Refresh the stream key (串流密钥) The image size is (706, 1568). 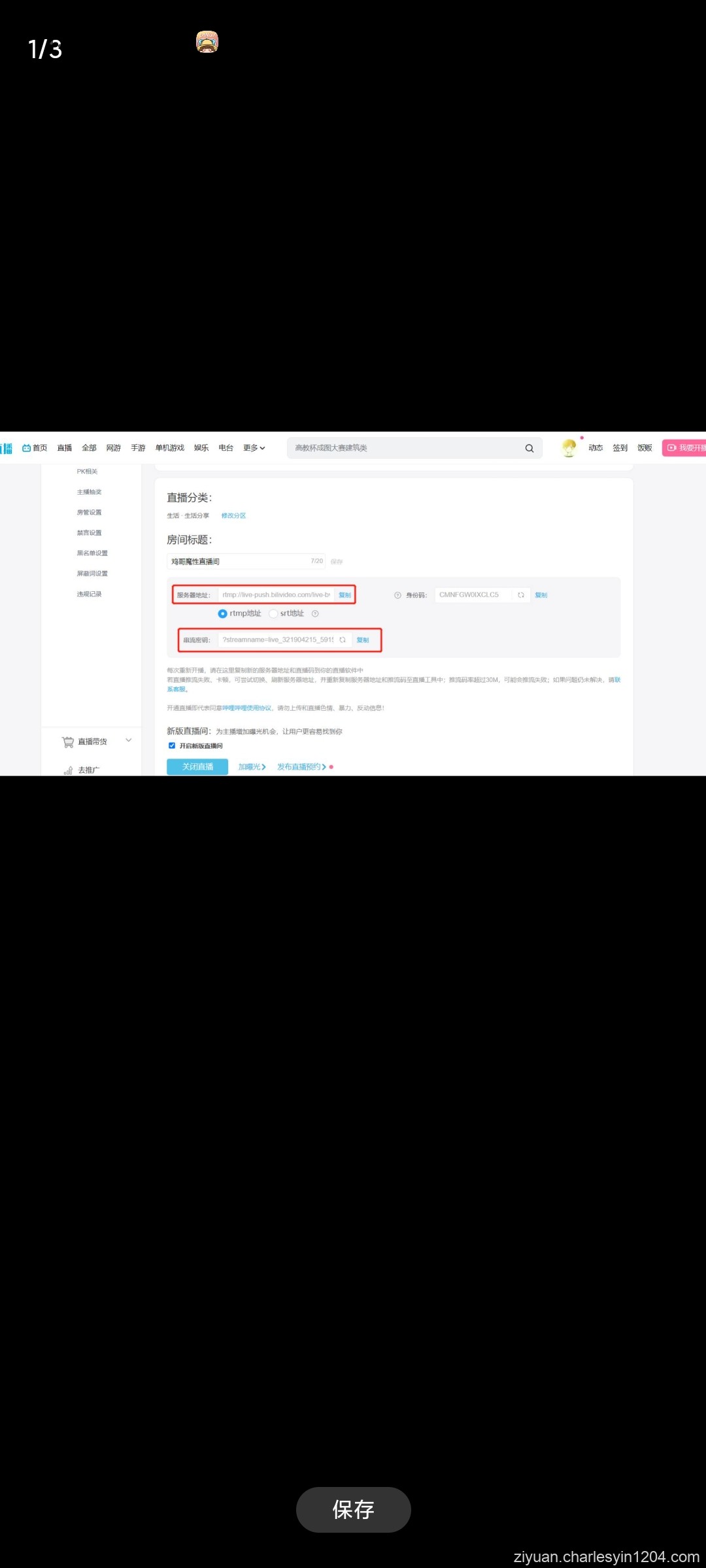[343, 640]
